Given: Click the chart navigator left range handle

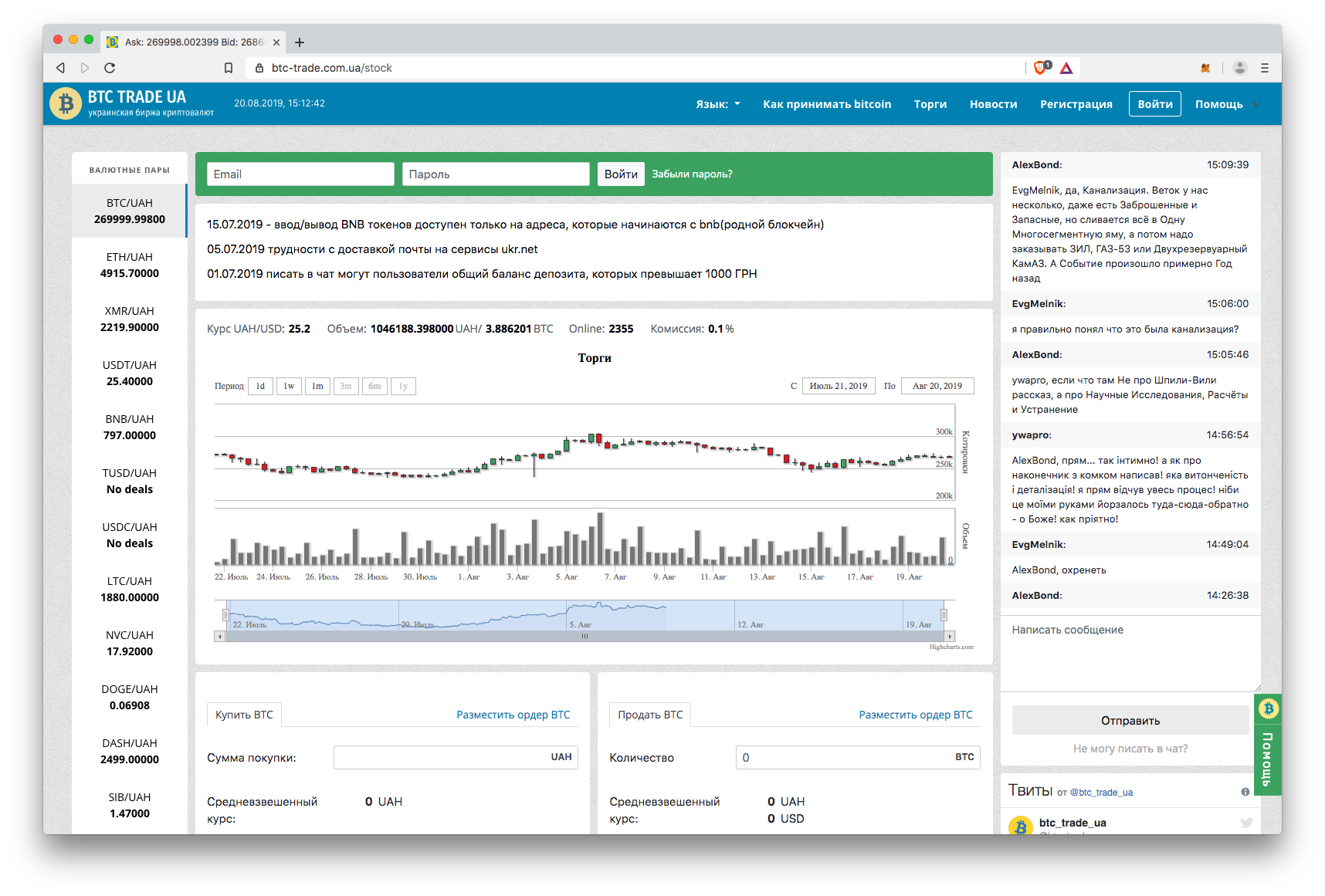Looking at the screenshot, I should point(226,615).
